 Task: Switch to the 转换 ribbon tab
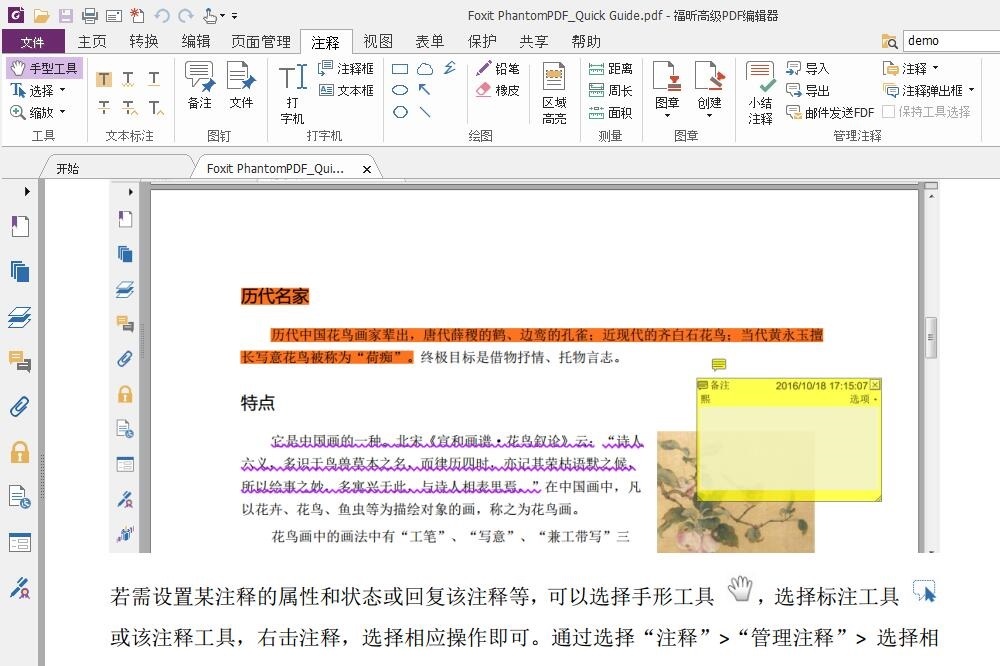[143, 41]
